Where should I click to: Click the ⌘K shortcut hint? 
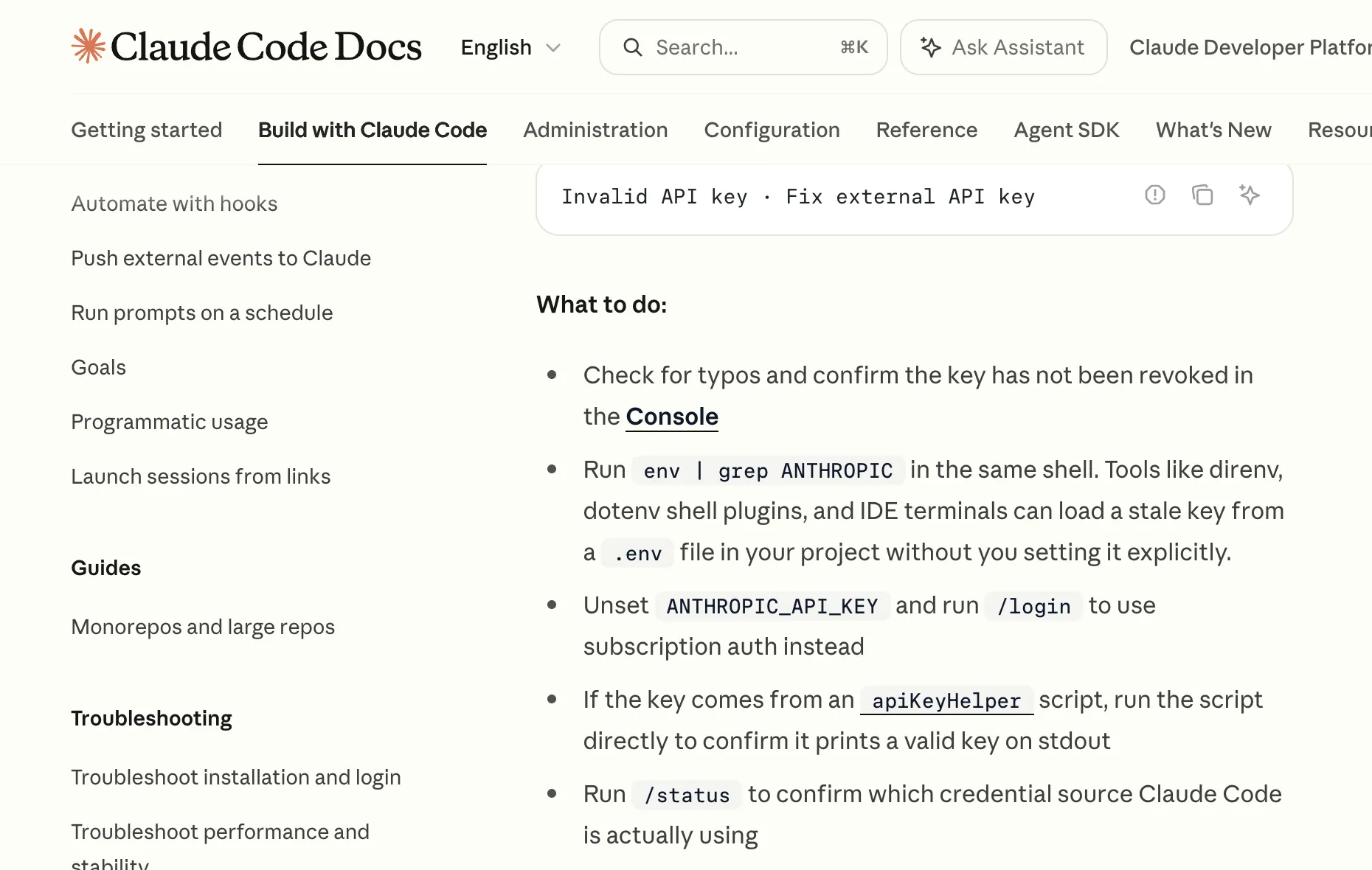coord(854,47)
